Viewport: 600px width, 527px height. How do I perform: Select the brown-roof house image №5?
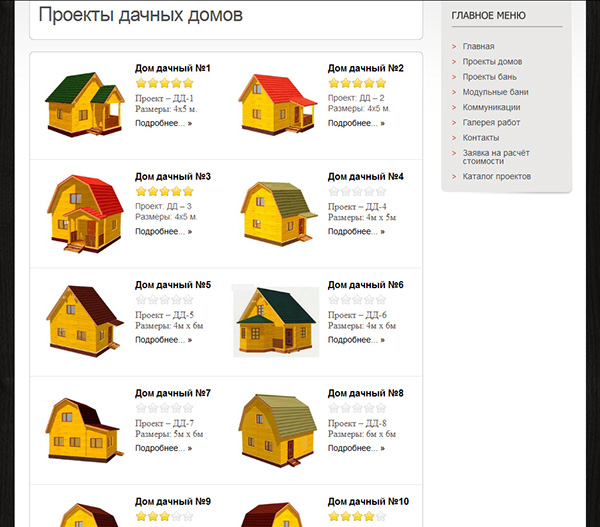click(x=85, y=321)
